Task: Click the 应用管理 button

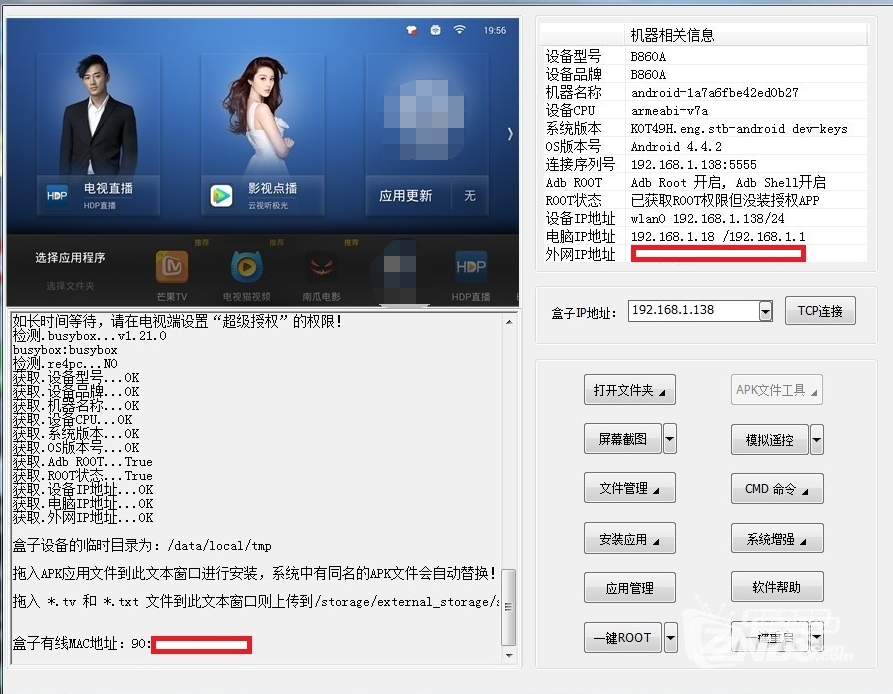Action: coord(629,587)
